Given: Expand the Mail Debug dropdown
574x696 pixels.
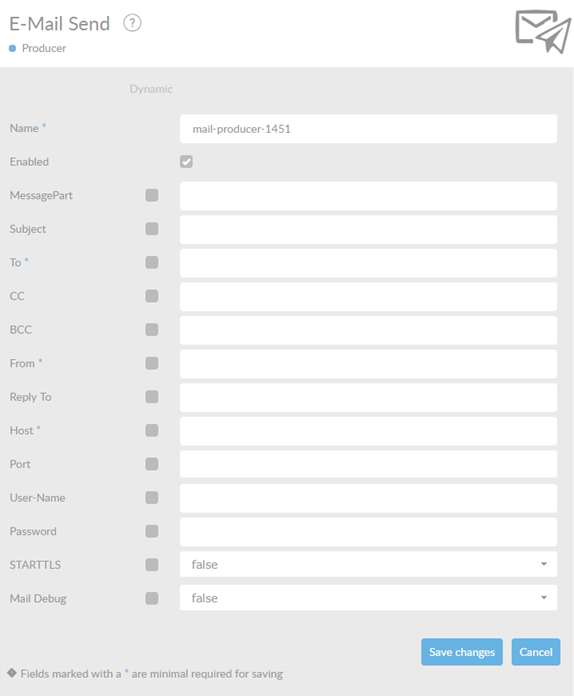Looking at the screenshot, I should (368, 598).
